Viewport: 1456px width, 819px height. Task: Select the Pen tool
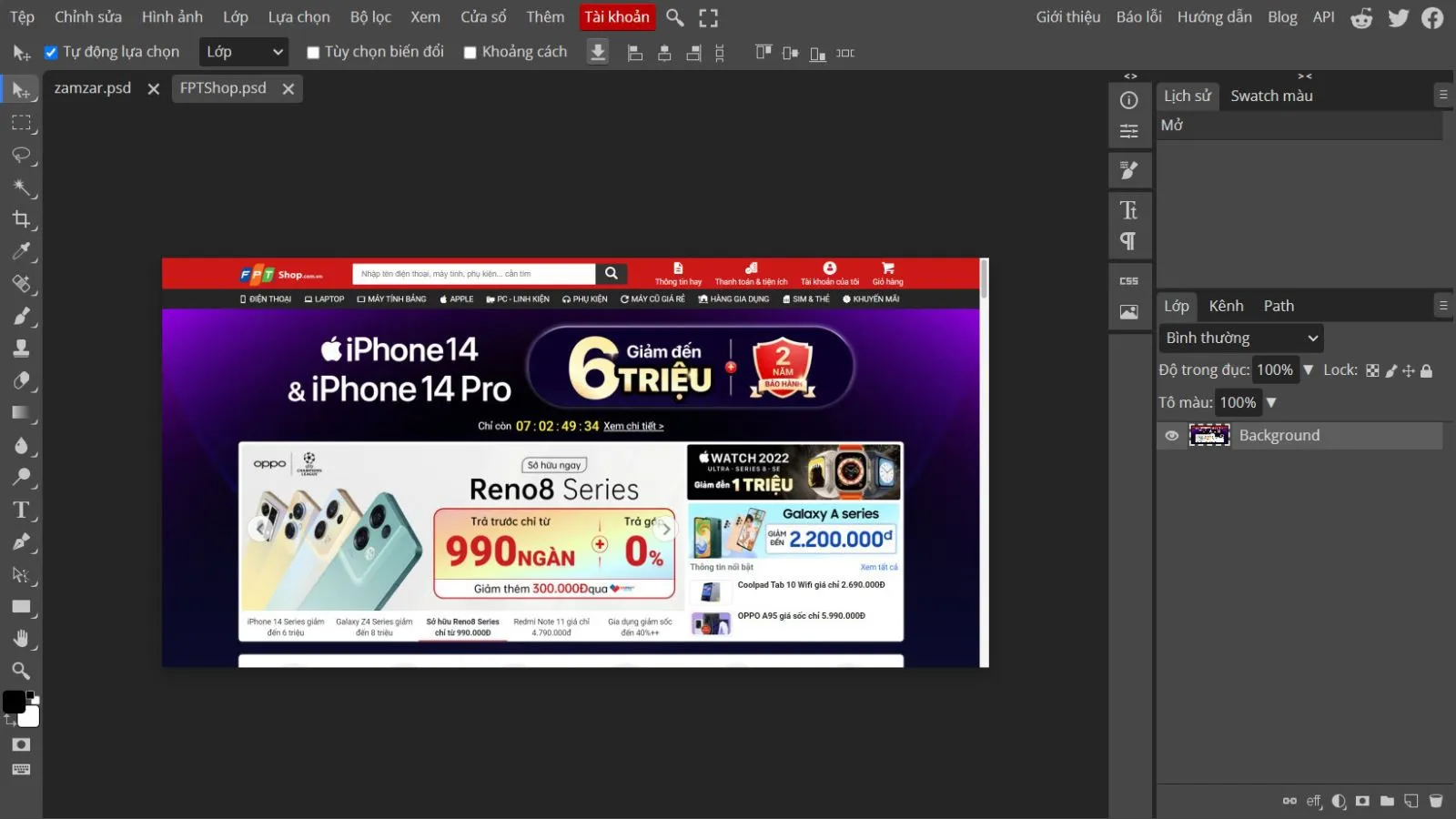pyautogui.click(x=21, y=542)
